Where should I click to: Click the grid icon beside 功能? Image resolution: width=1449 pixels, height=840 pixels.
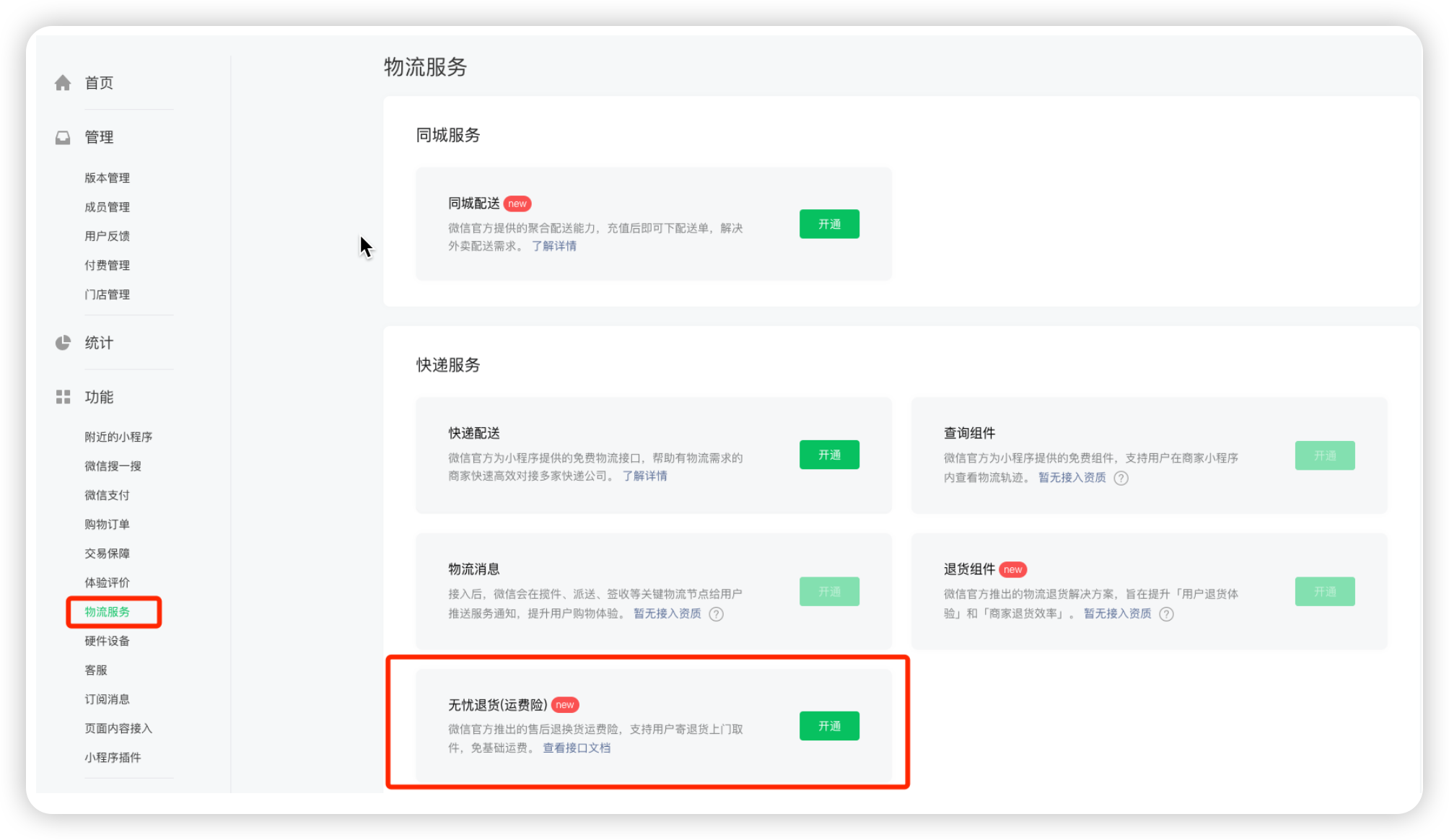pyautogui.click(x=63, y=397)
